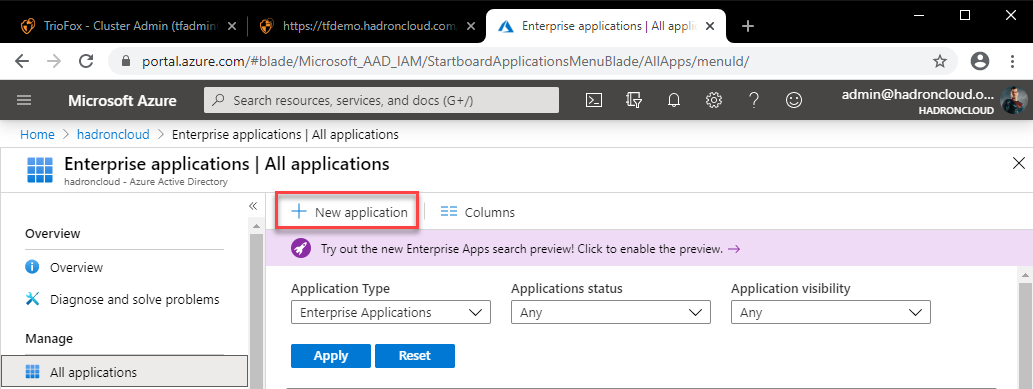Click the New application button
The height and width of the screenshot is (389, 1033).
(350, 212)
